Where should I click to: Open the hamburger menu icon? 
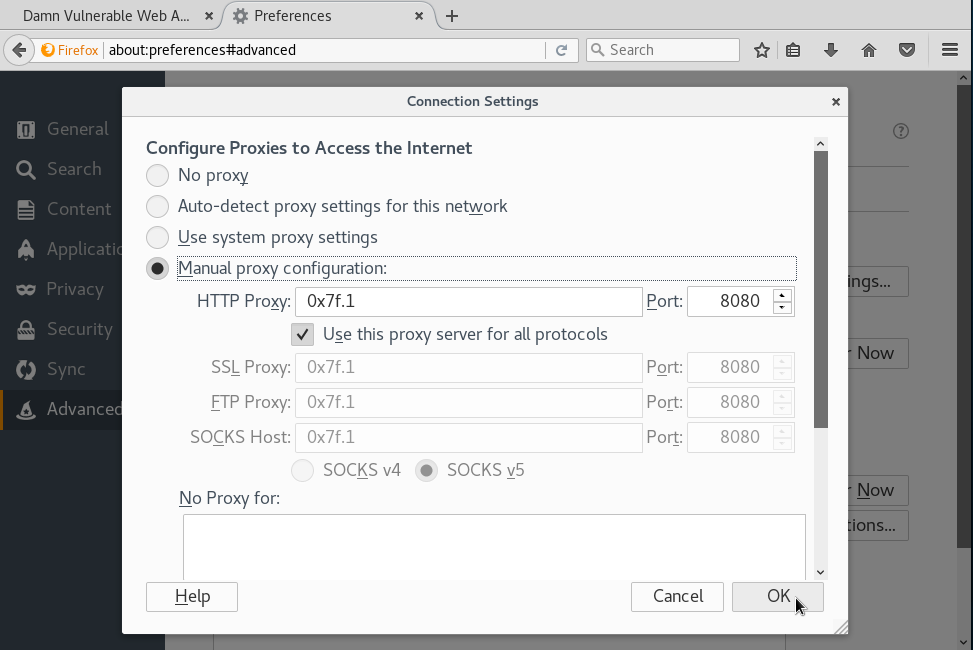click(x=950, y=50)
